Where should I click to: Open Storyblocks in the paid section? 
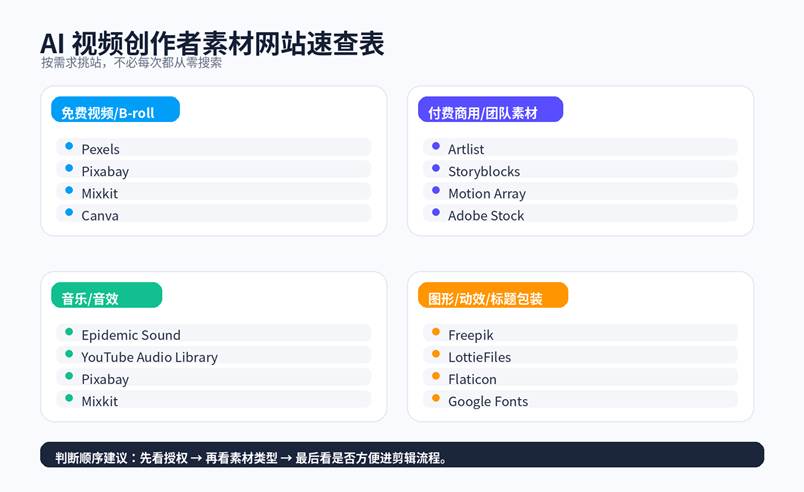[484, 171]
